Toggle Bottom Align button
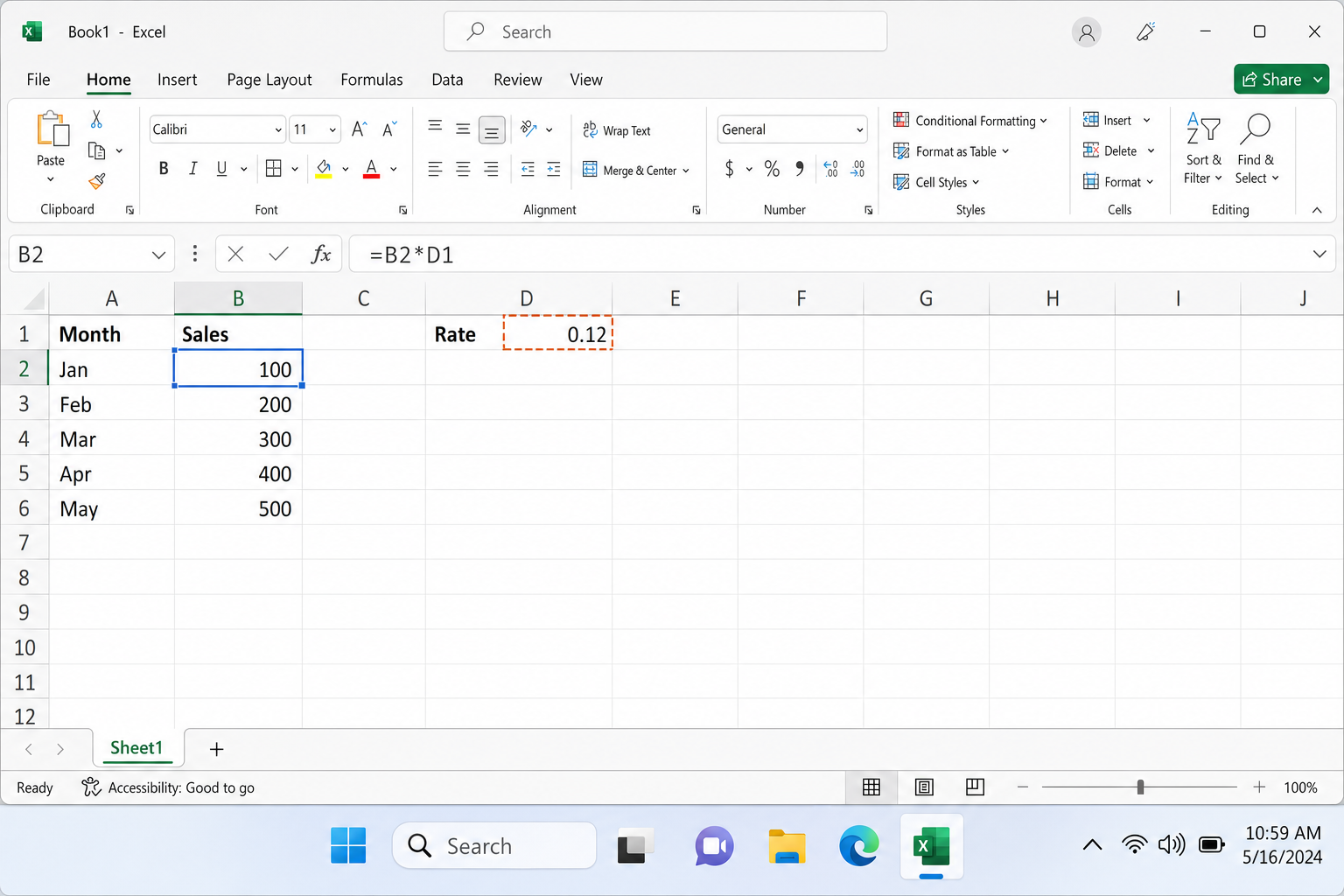 pyautogui.click(x=492, y=130)
